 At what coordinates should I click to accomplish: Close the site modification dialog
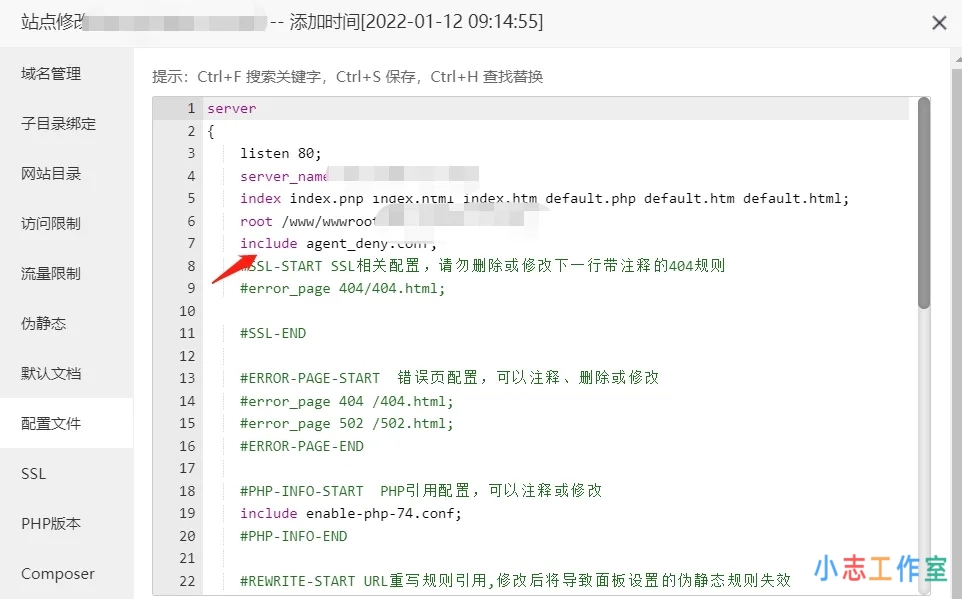(939, 23)
